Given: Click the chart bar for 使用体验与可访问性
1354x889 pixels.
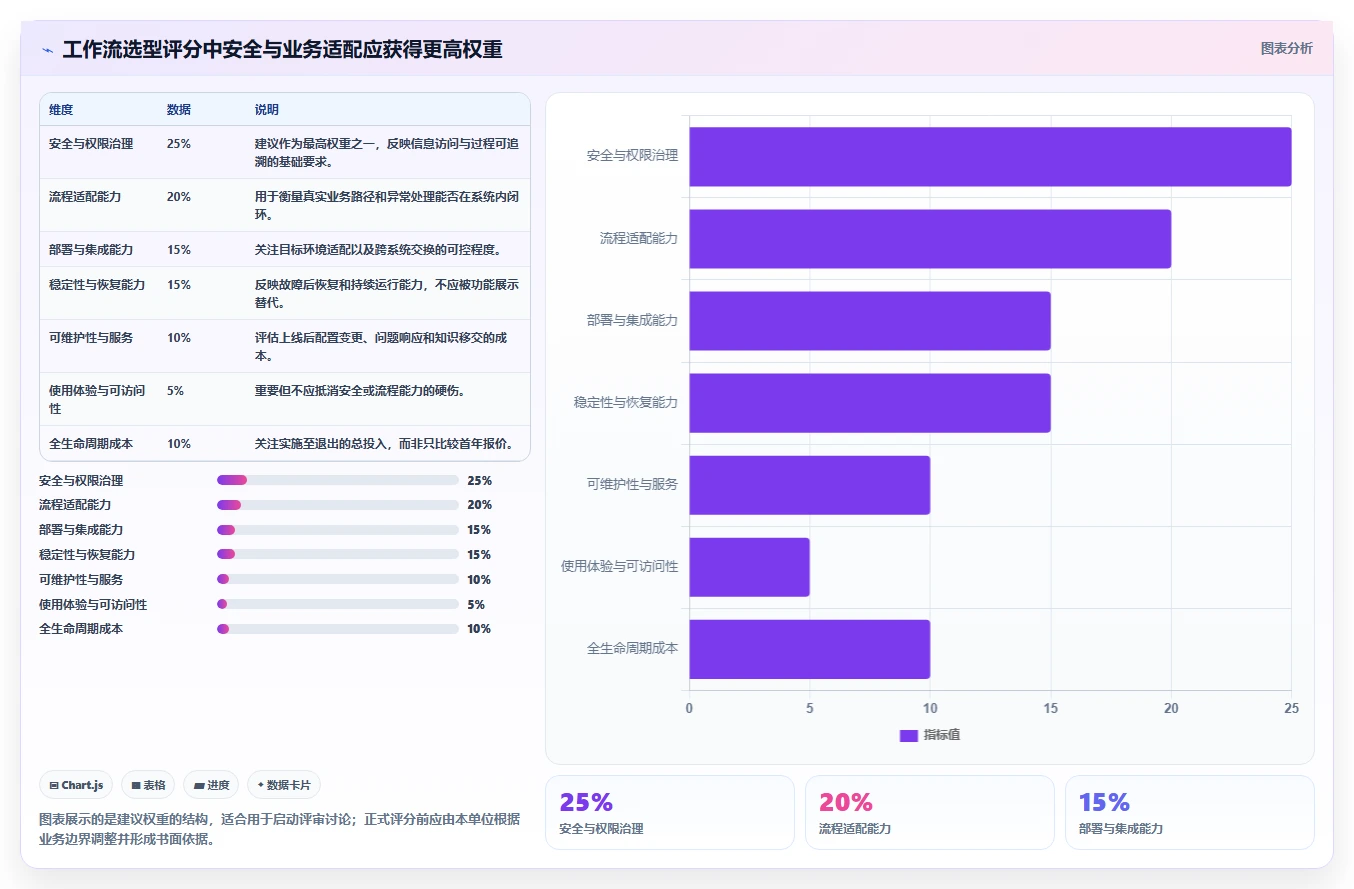Looking at the screenshot, I should (749, 567).
